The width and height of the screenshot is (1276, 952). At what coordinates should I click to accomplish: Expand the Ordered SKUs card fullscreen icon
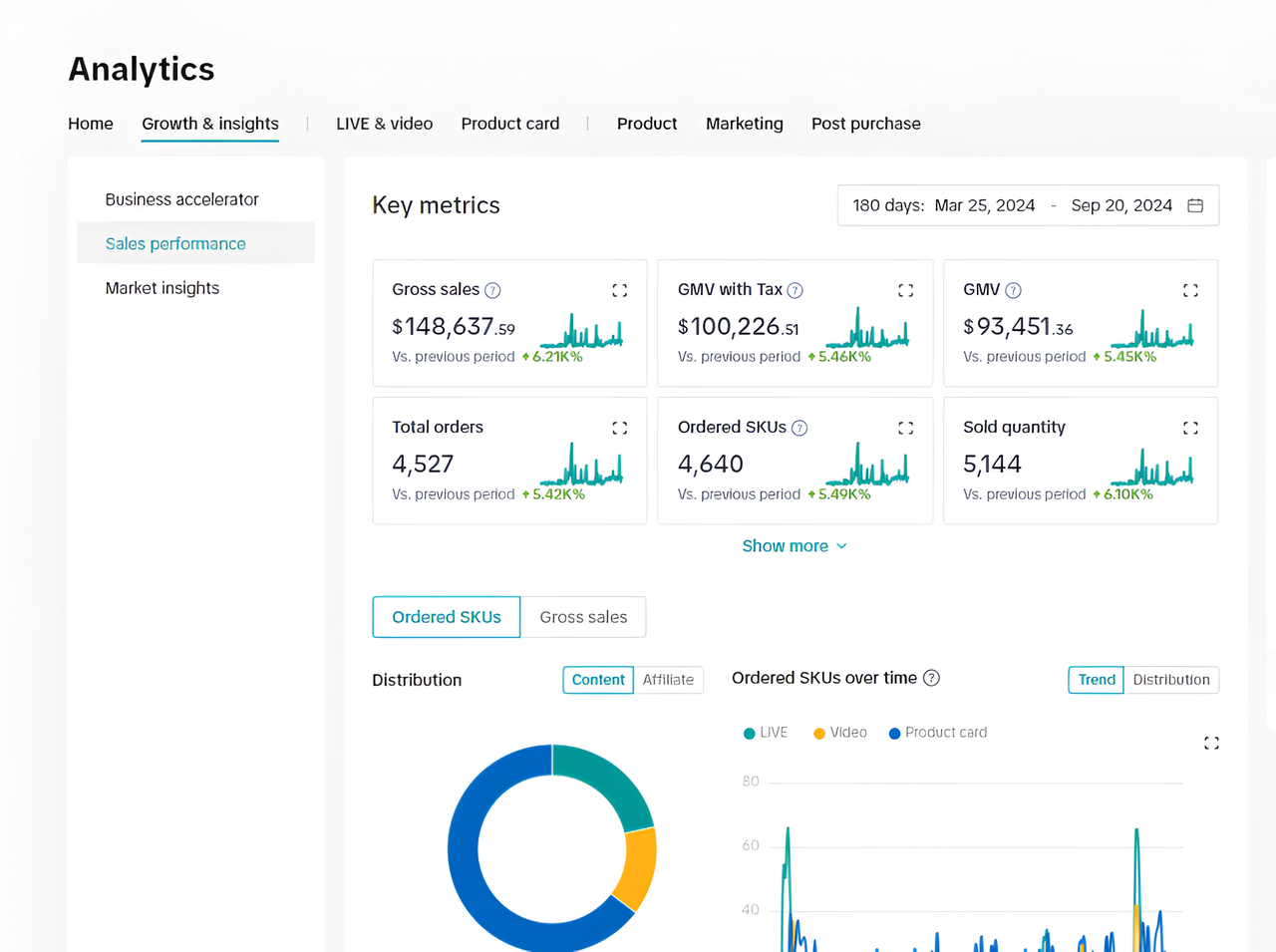[x=905, y=428]
